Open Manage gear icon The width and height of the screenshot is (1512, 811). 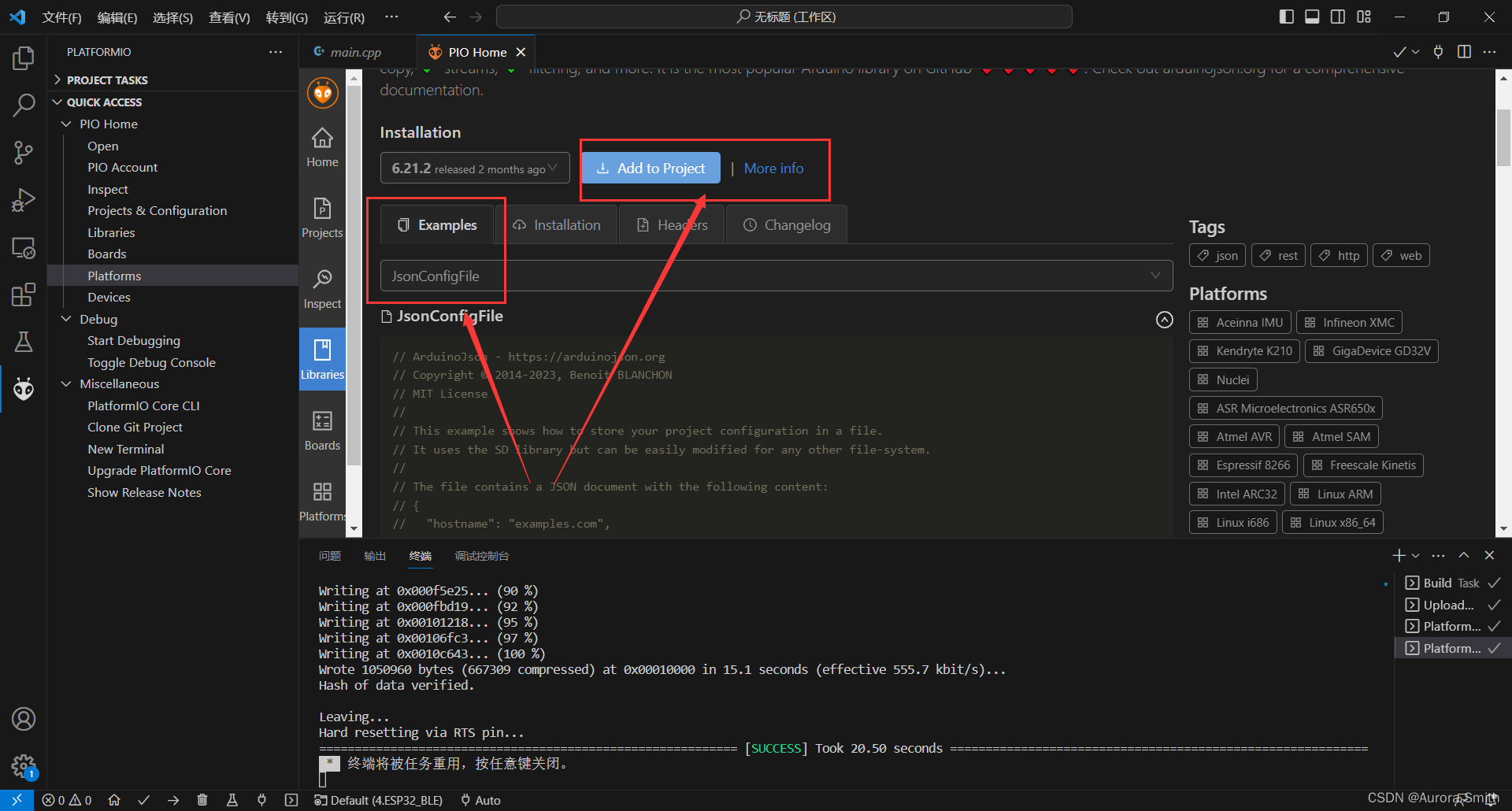point(24,765)
